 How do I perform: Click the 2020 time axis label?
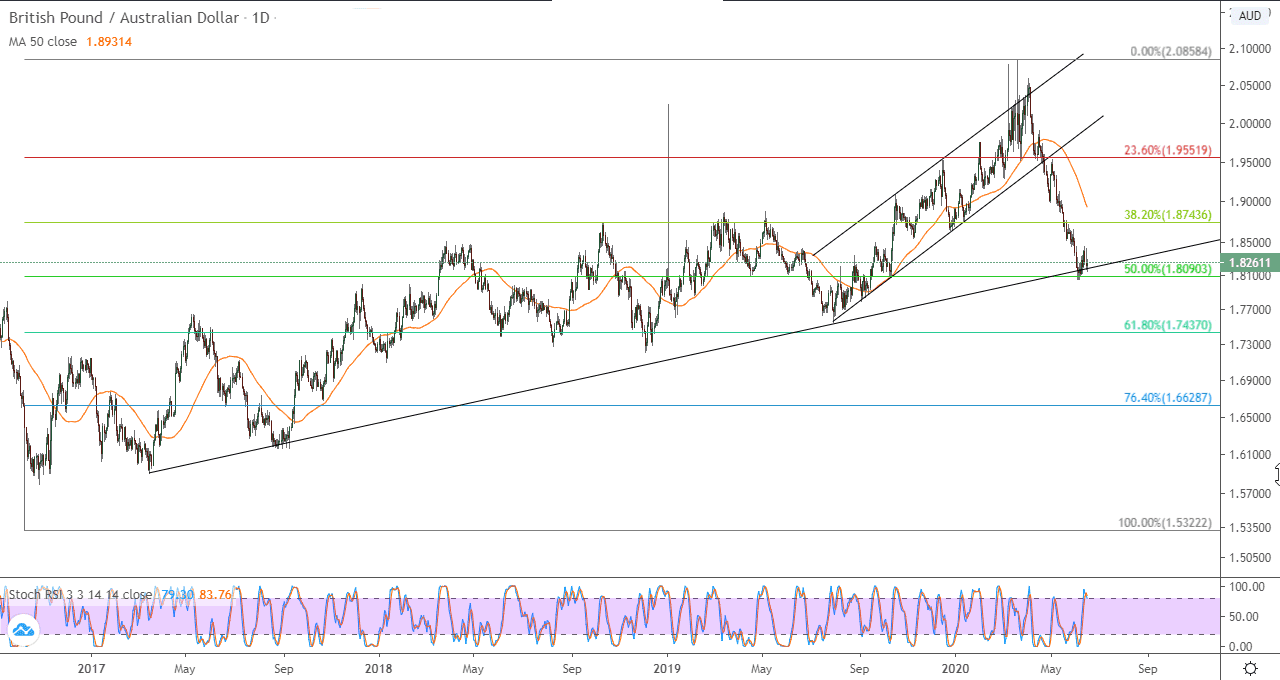(x=955, y=667)
